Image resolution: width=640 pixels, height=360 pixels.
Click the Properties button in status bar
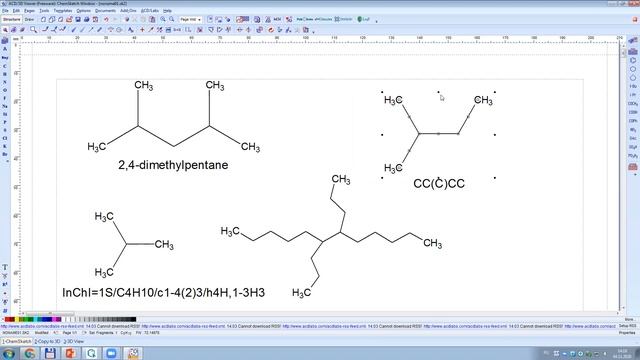point(627,333)
